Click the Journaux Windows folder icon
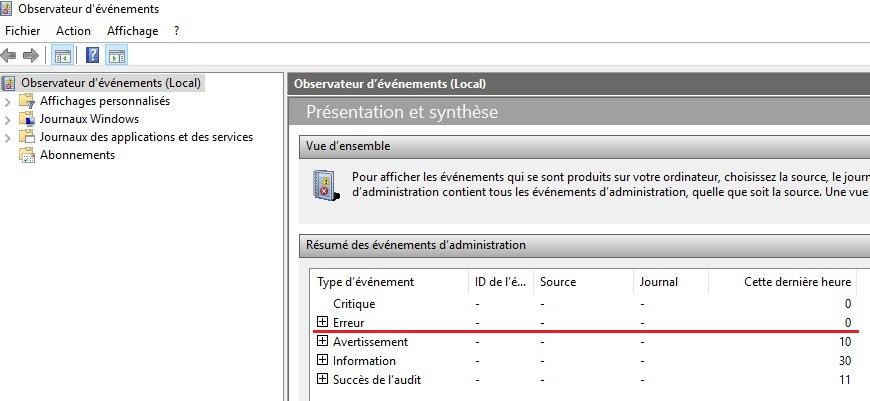This screenshot has width=870, height=401. pyautogui.click(x=28, y=119)
